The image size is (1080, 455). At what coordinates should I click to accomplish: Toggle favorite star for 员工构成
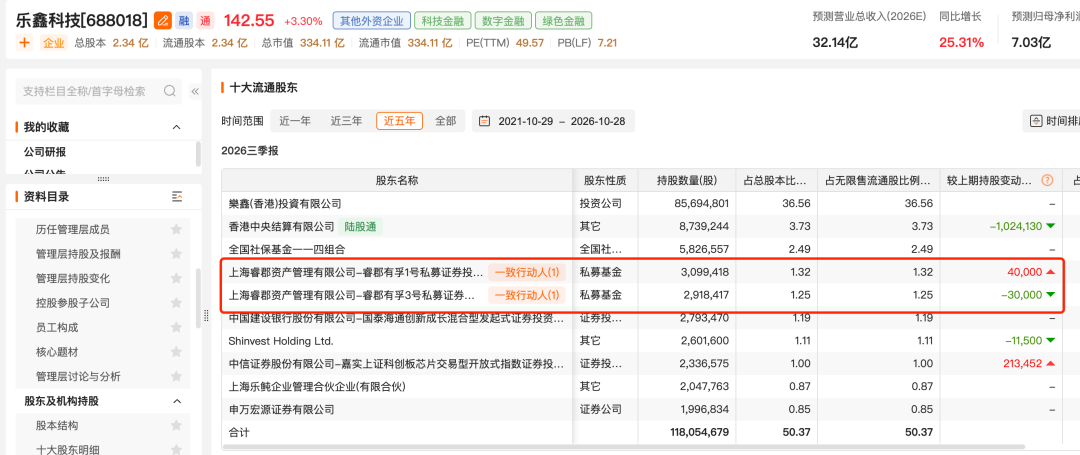click(176, 328)
